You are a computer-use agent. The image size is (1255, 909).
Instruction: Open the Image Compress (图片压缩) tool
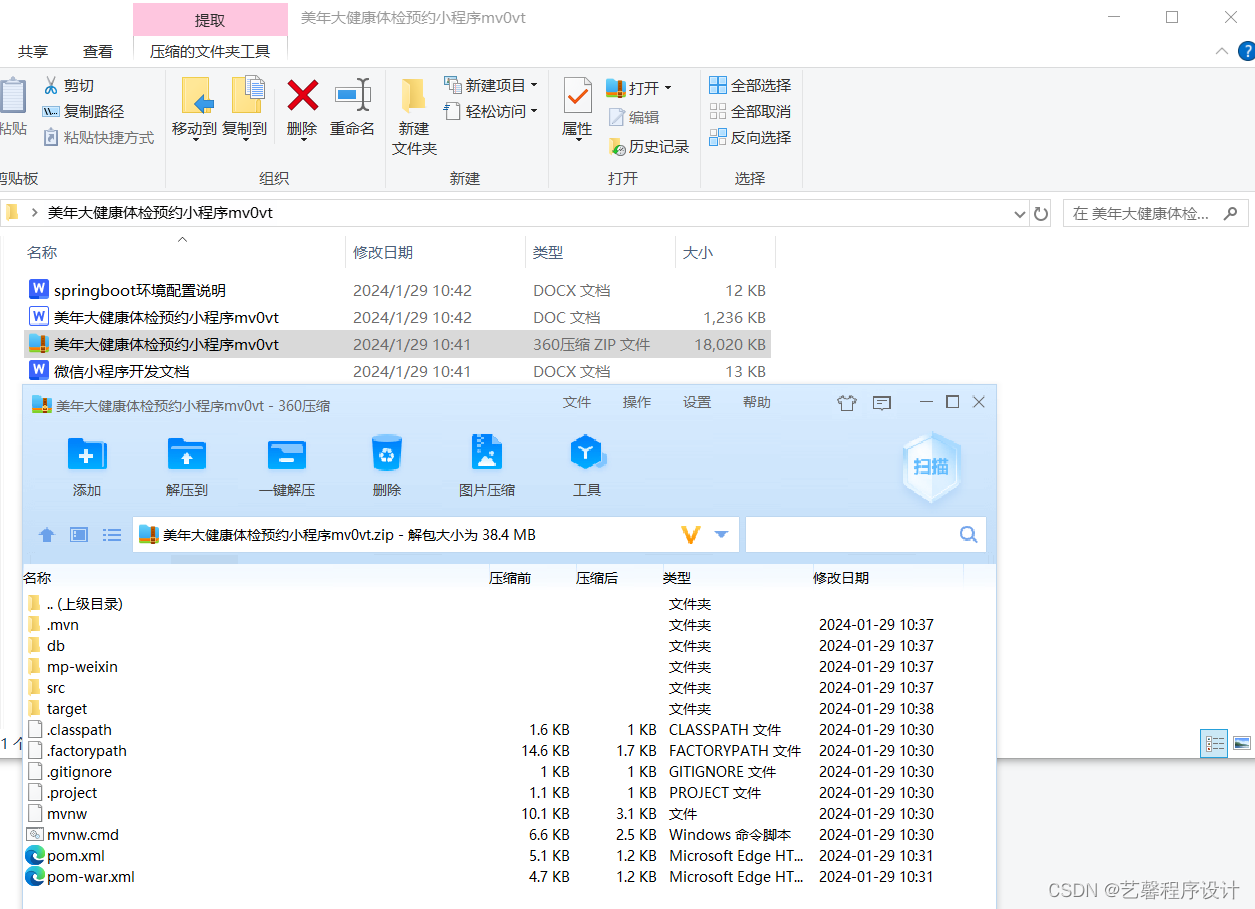click(x=487, y=453)
